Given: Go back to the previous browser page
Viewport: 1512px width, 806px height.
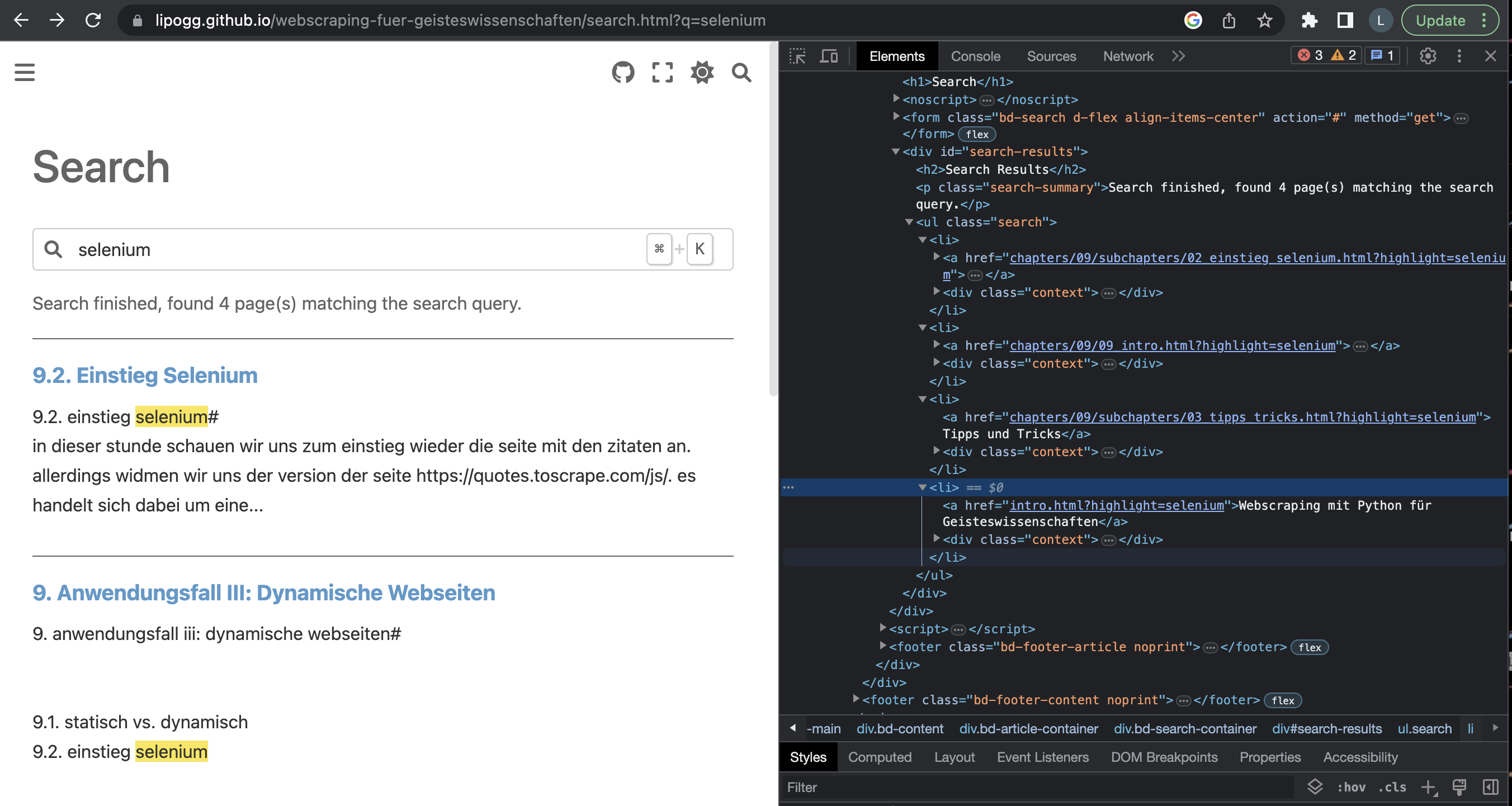Looking at the screenshot, I should point(21,21).
